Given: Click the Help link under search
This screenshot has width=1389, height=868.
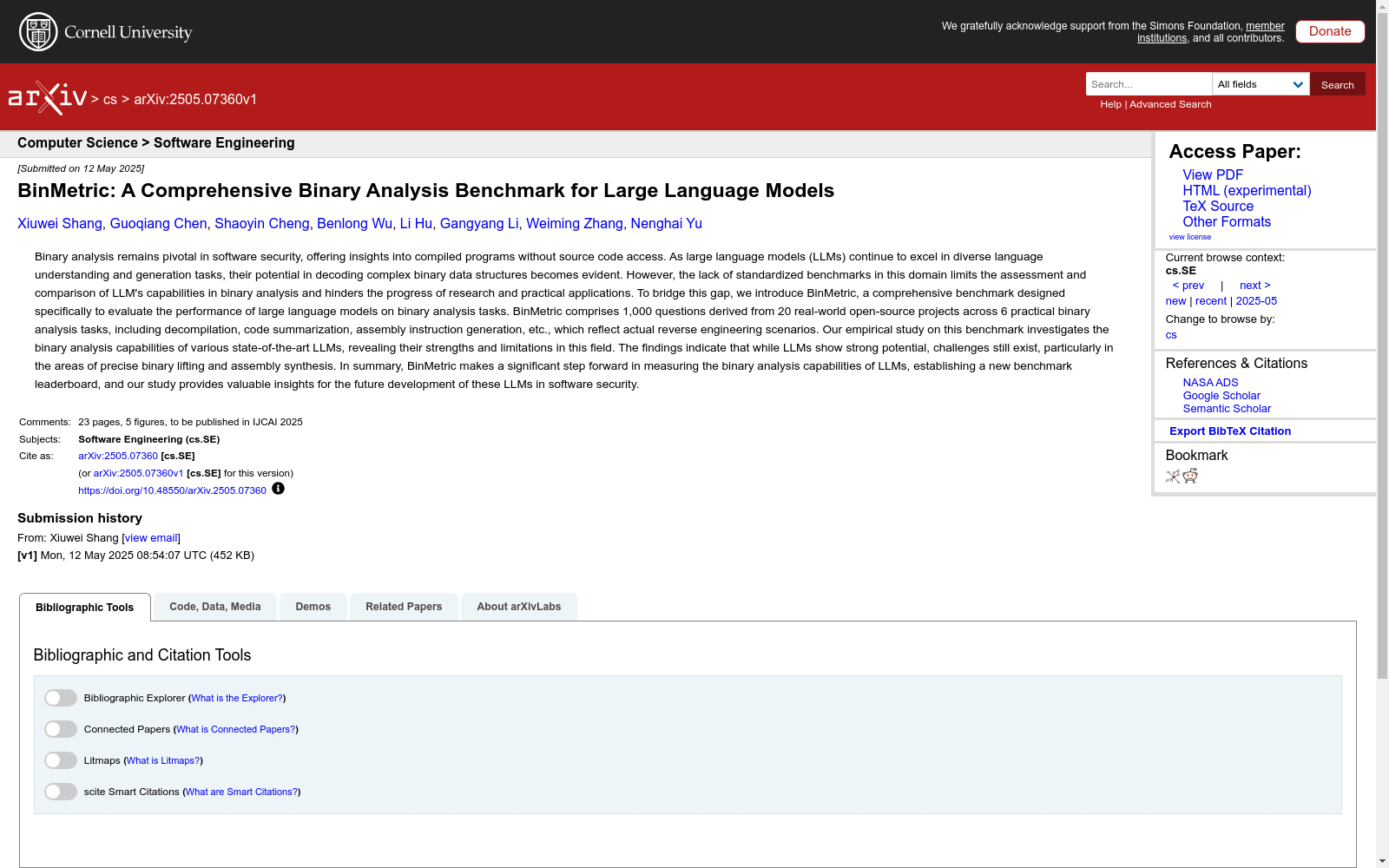Looking at the screenshot, I should [x=1110, y=104].
